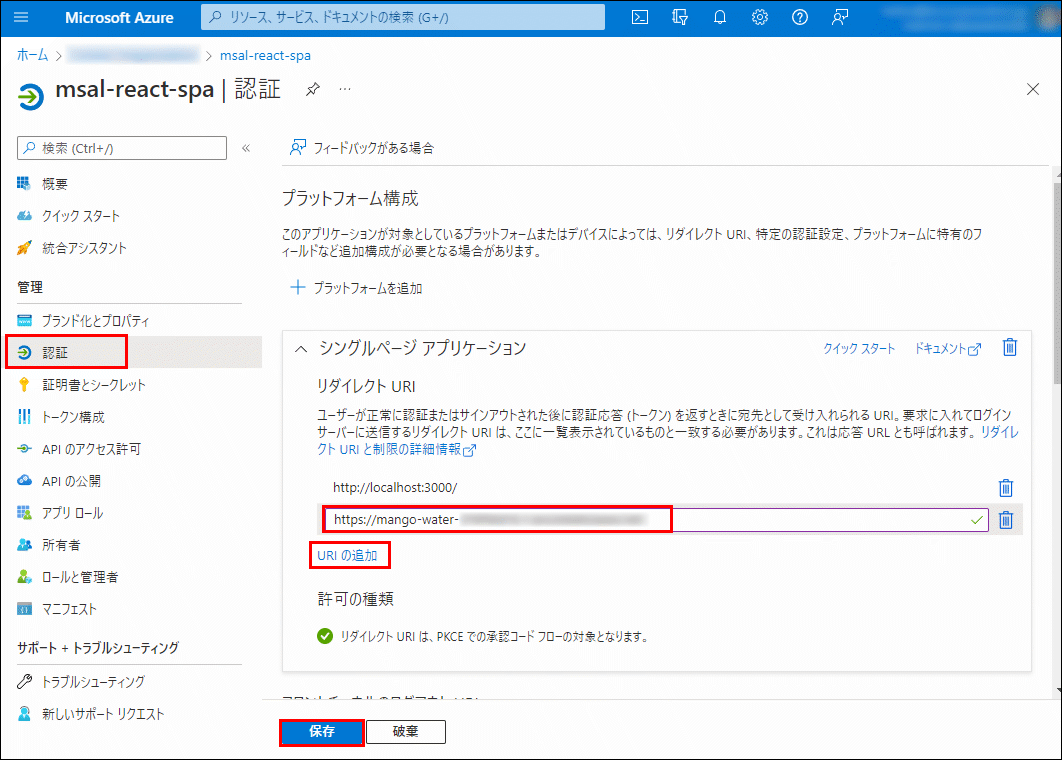The height and width of the screenshot is (760, 1062).
Task: Delete the https://mango-water redirect URI
Action: click(x=1006, y=520)
